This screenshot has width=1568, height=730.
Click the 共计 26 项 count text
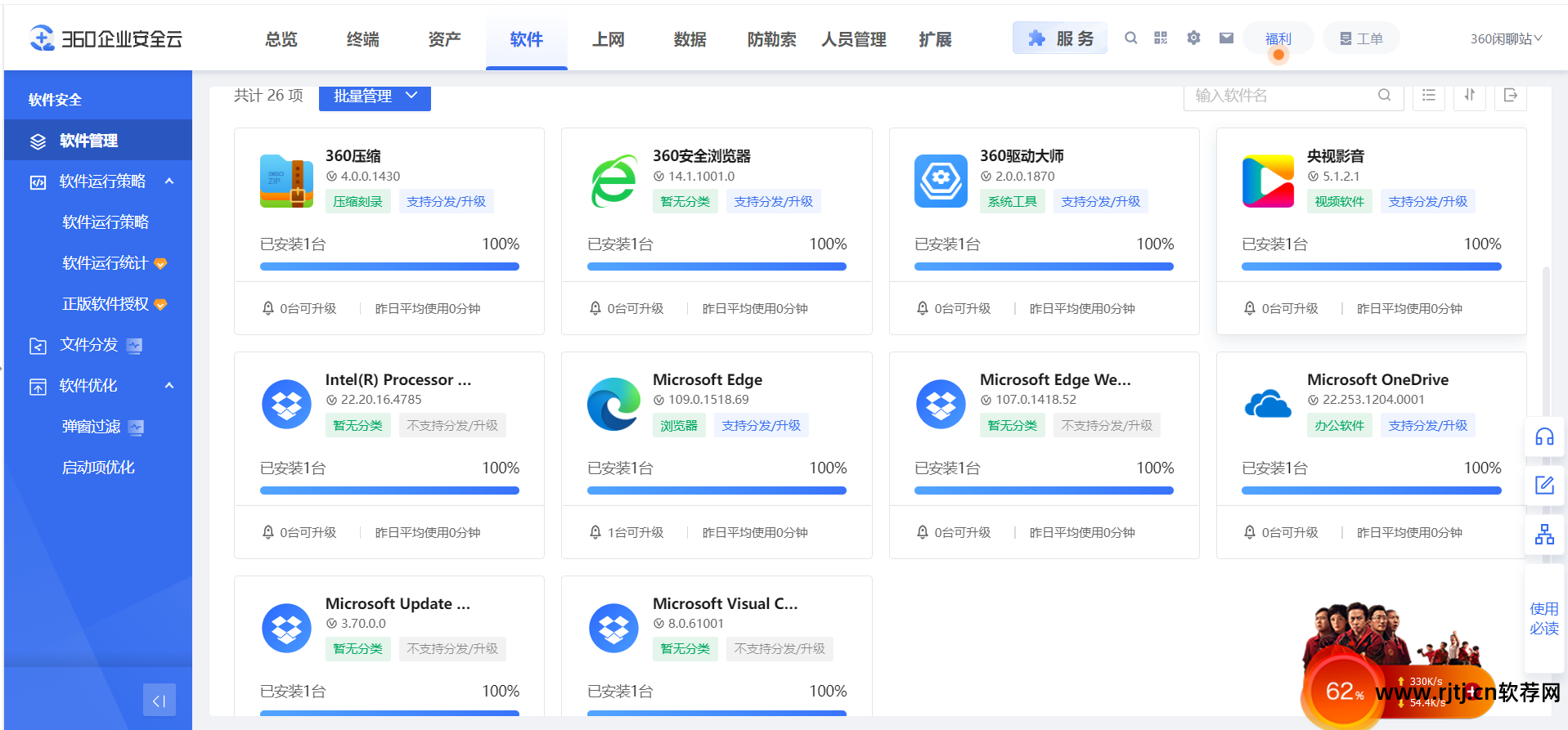coord(268,96)
